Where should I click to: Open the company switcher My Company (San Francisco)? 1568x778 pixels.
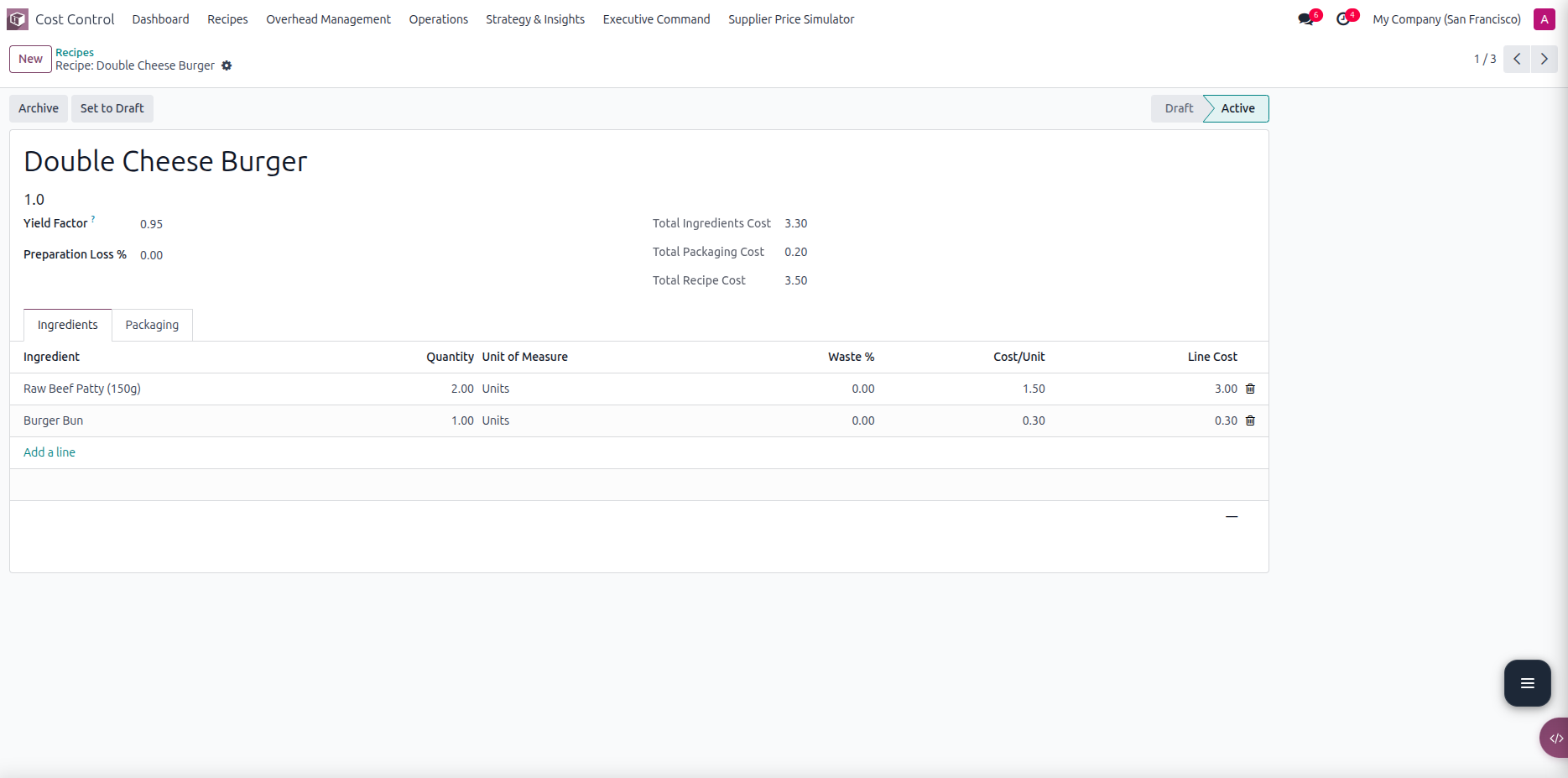pyautogui.click(x=1446, y=19)
